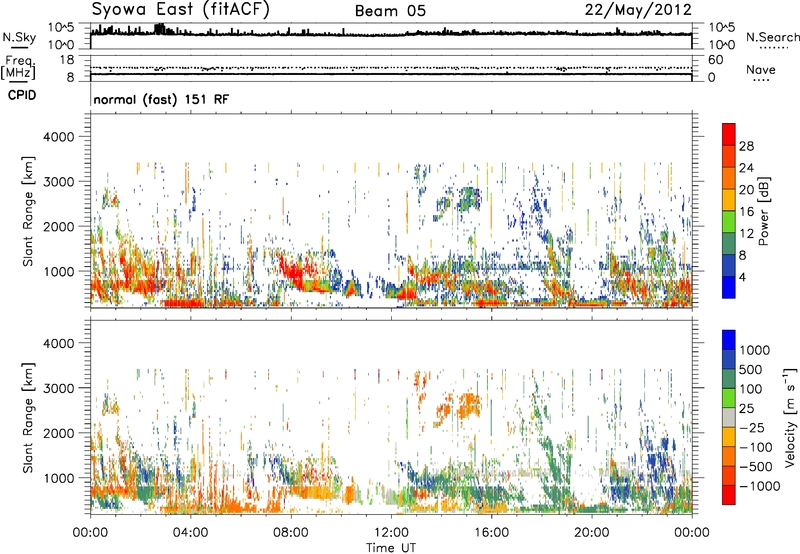Click the '500' tick on Velocity colorbar
This screenshot has height=554, width=800.
[752, 369]
